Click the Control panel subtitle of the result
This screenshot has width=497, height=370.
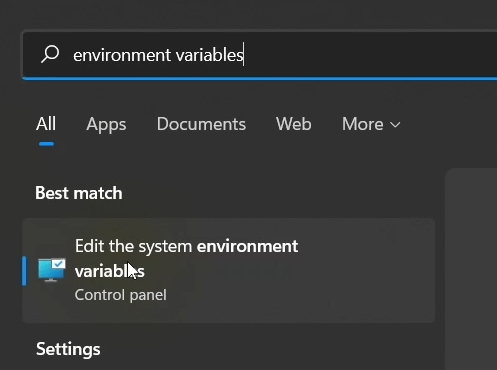pos(121,295)
